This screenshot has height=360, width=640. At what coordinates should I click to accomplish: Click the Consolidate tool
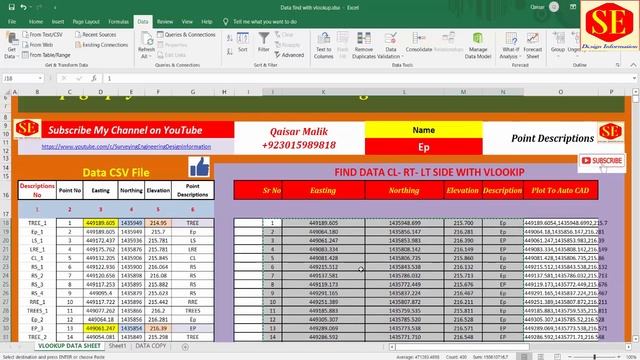(419, 42)
